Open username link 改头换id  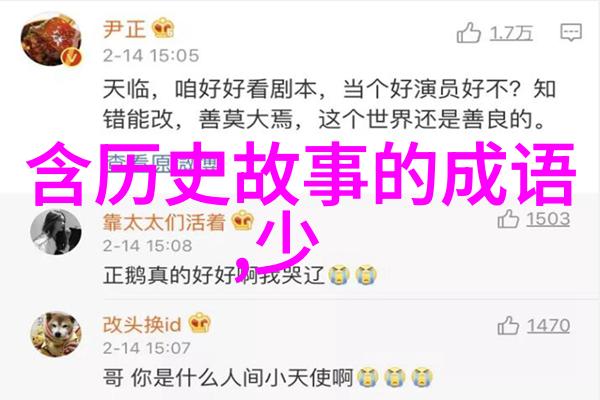(x=142, y=325)
